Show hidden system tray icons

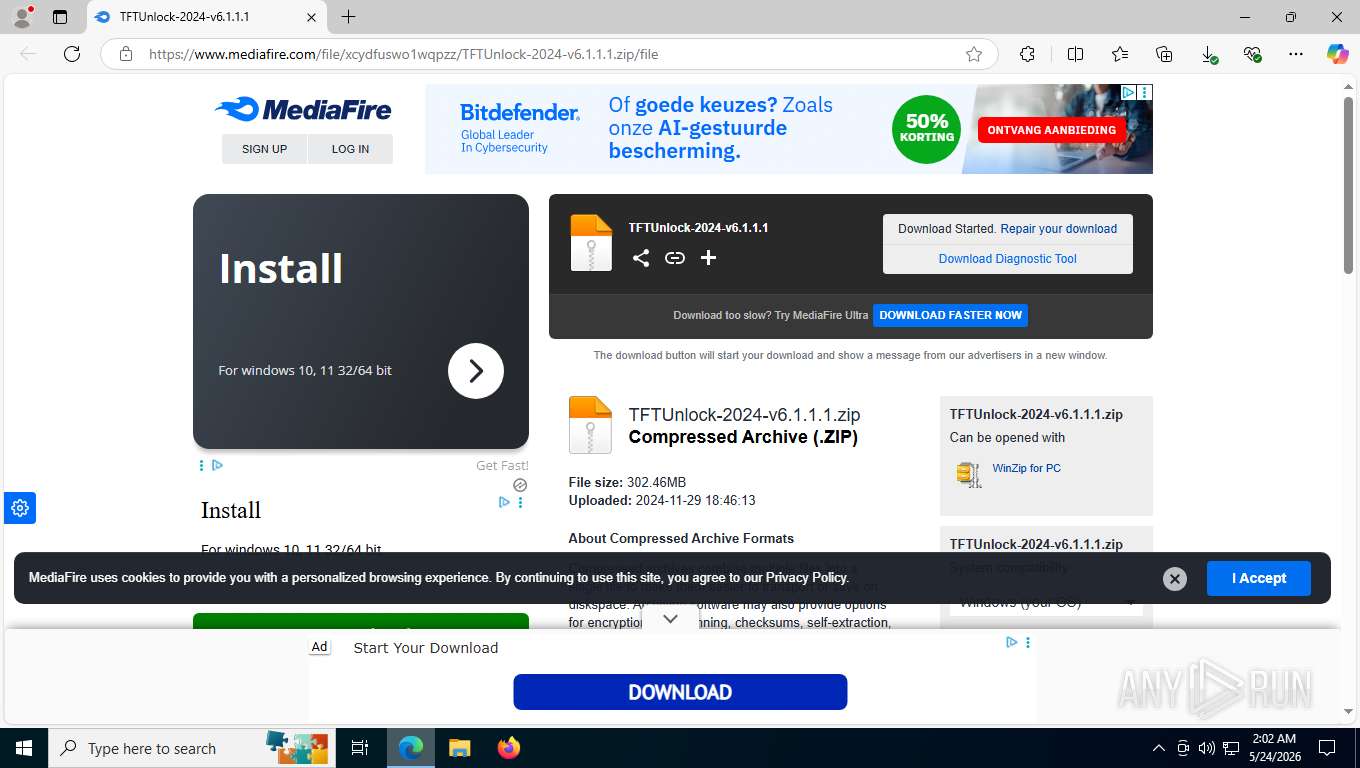(x=1159, y=748)
